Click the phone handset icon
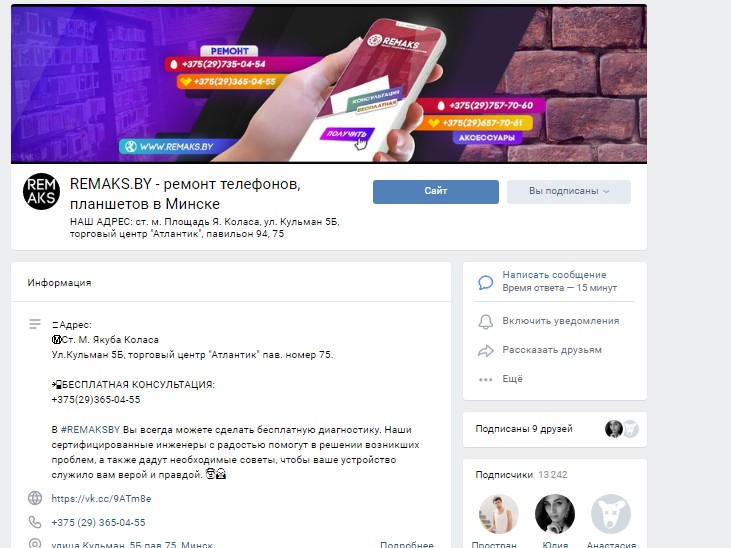This screenshot has height=548, width=731. click(x=35, y=522)
